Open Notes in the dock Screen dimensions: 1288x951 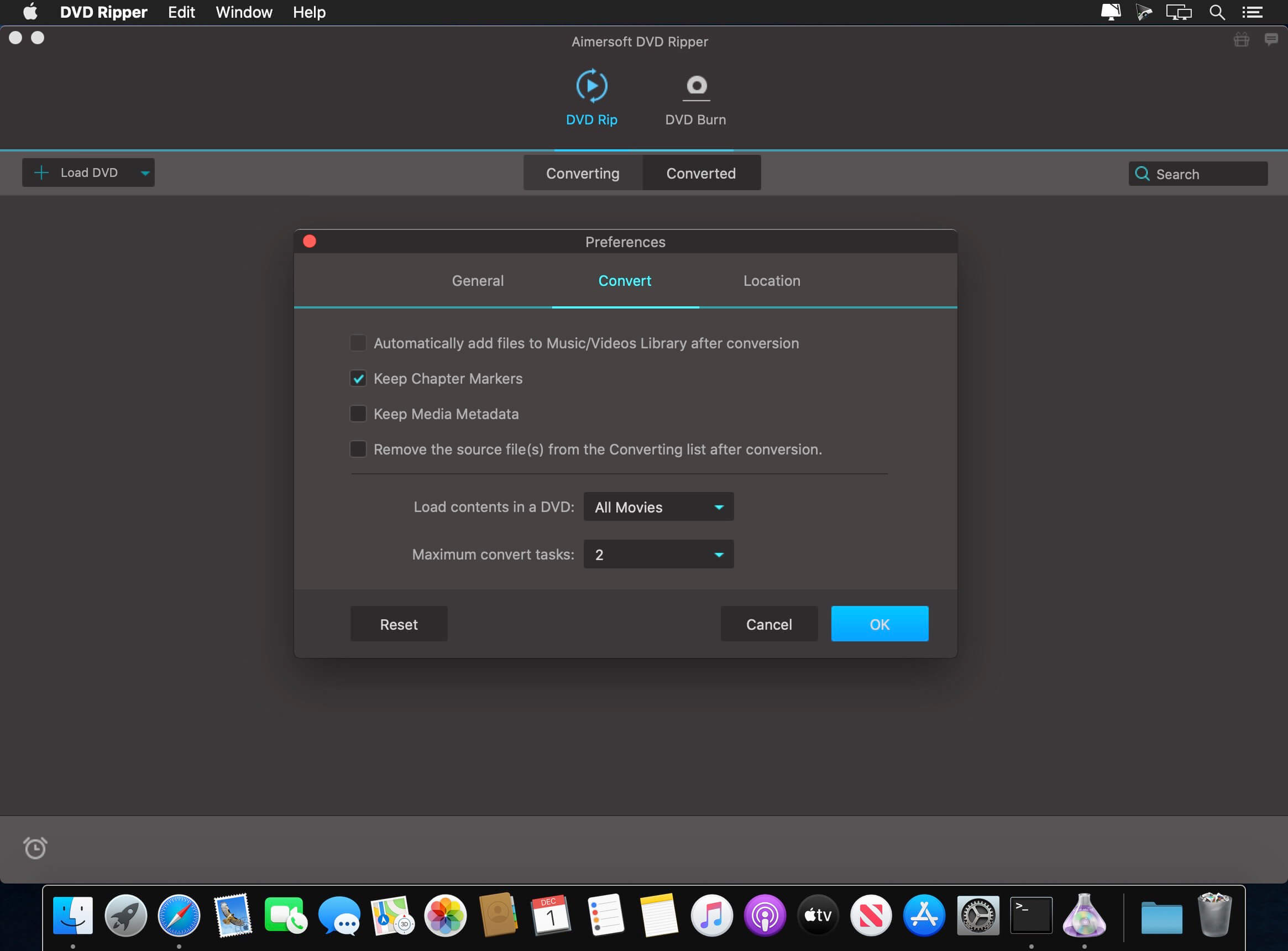(658, 915)
